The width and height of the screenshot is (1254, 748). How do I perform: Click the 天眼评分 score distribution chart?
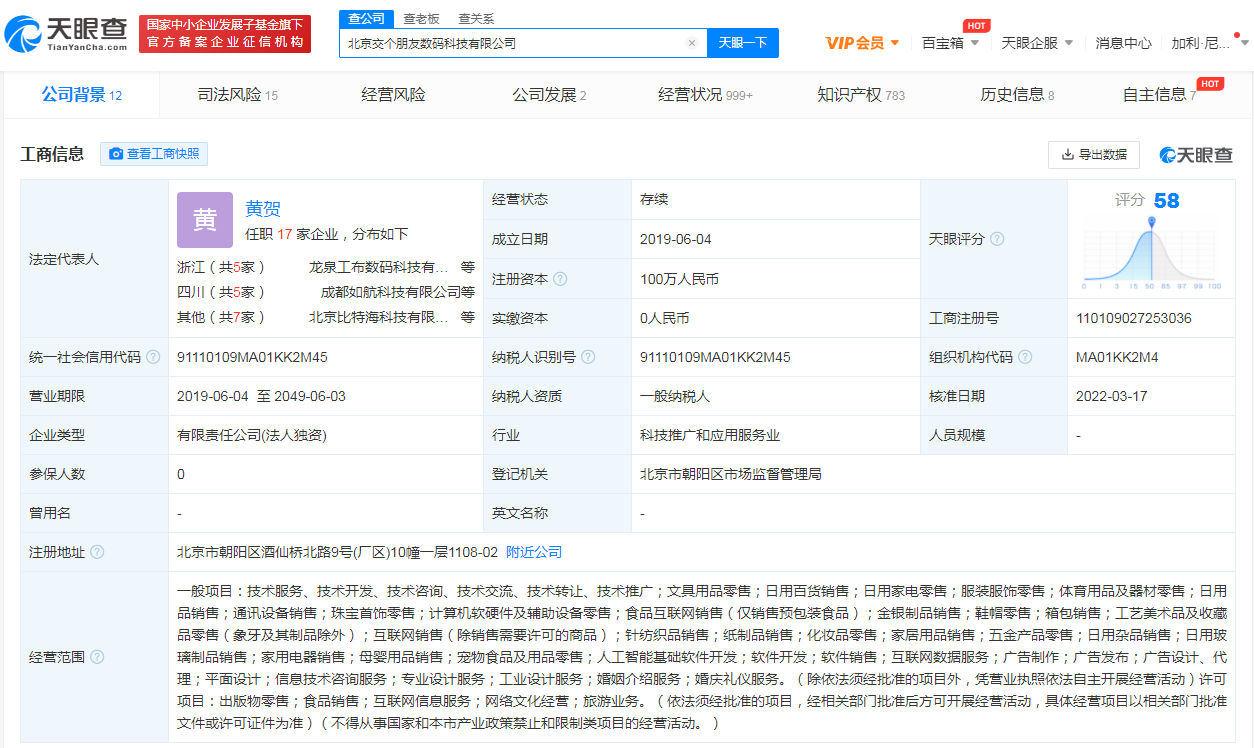coord(1152,252)
